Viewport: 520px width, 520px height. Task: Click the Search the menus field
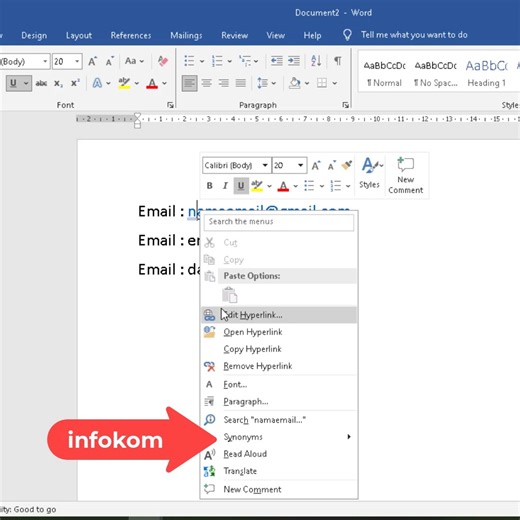click(x=279, y=222)
